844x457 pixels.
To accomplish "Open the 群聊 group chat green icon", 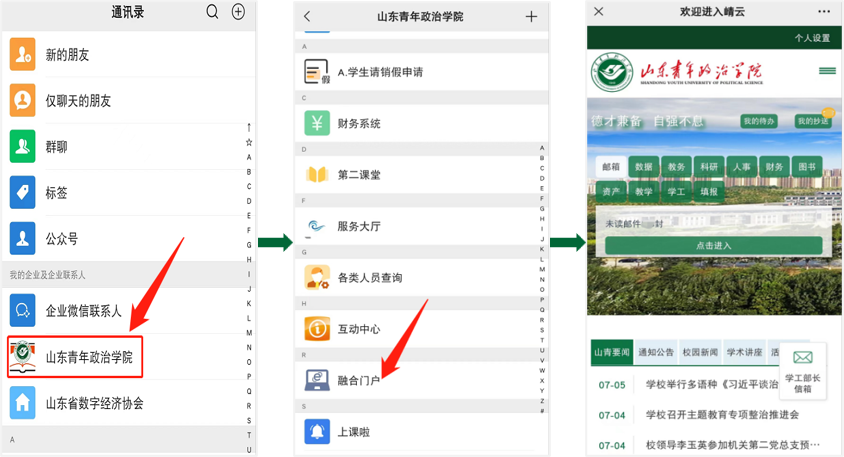I will pyautogui.click(x=23, y=146).
